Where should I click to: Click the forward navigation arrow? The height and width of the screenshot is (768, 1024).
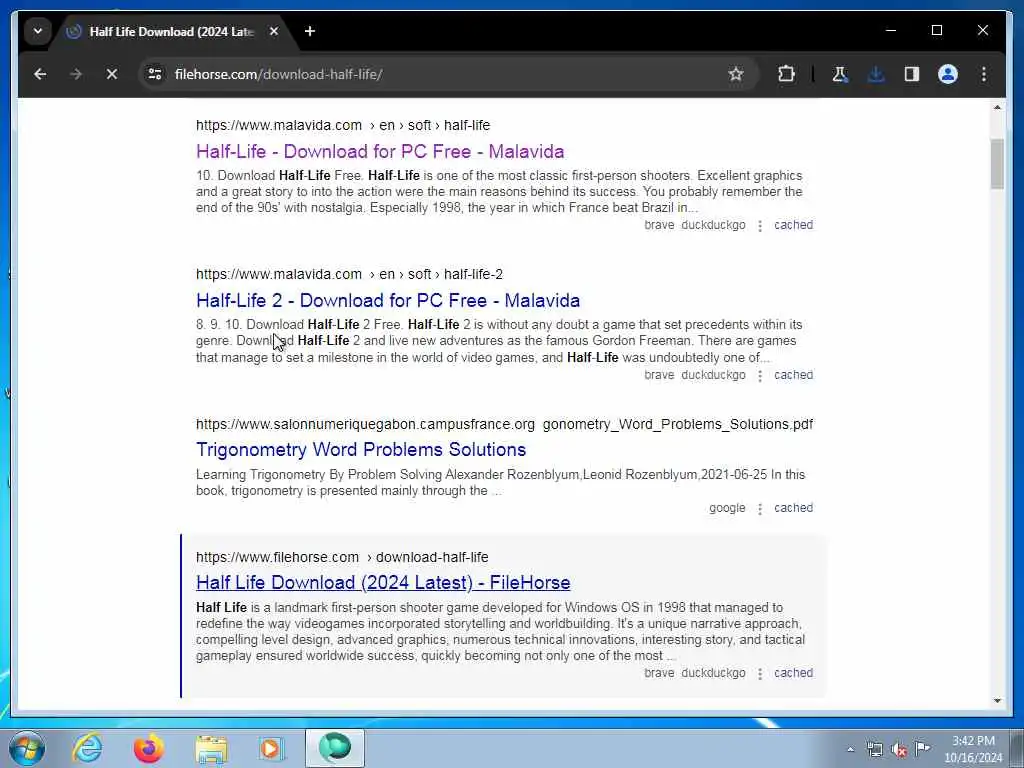coord(76,74)
